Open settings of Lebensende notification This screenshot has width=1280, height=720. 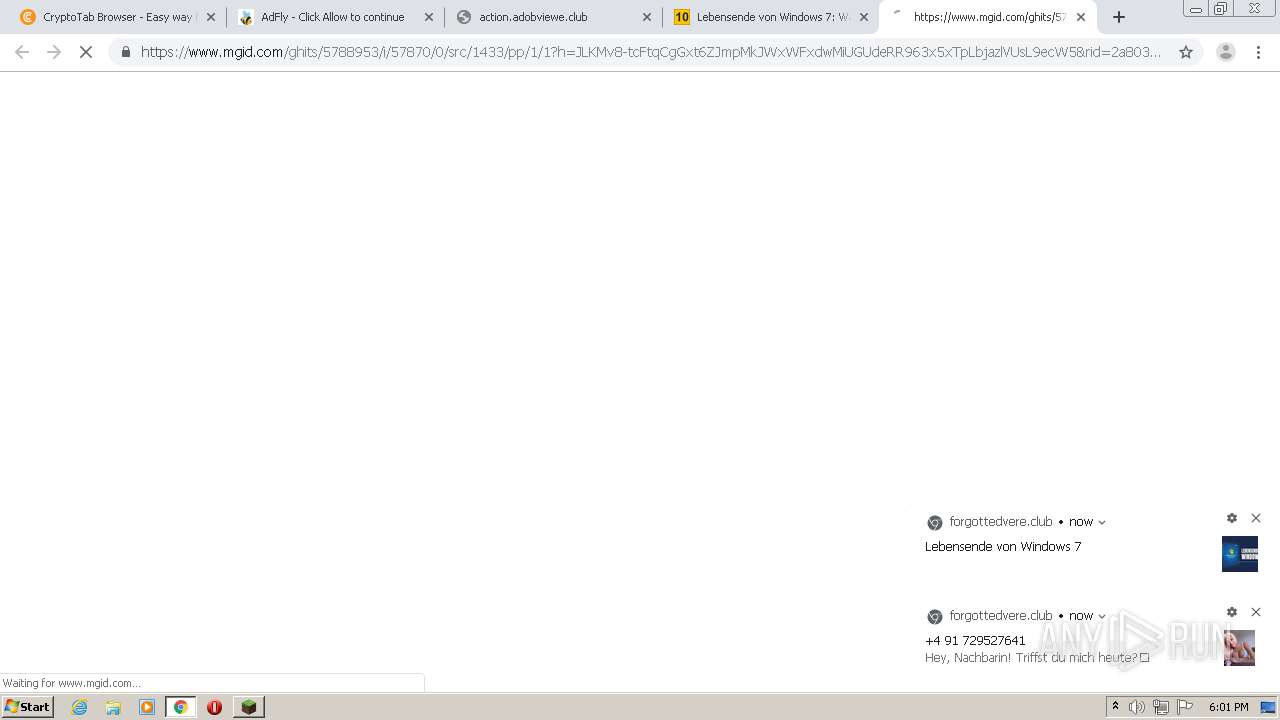[1232, 518]
